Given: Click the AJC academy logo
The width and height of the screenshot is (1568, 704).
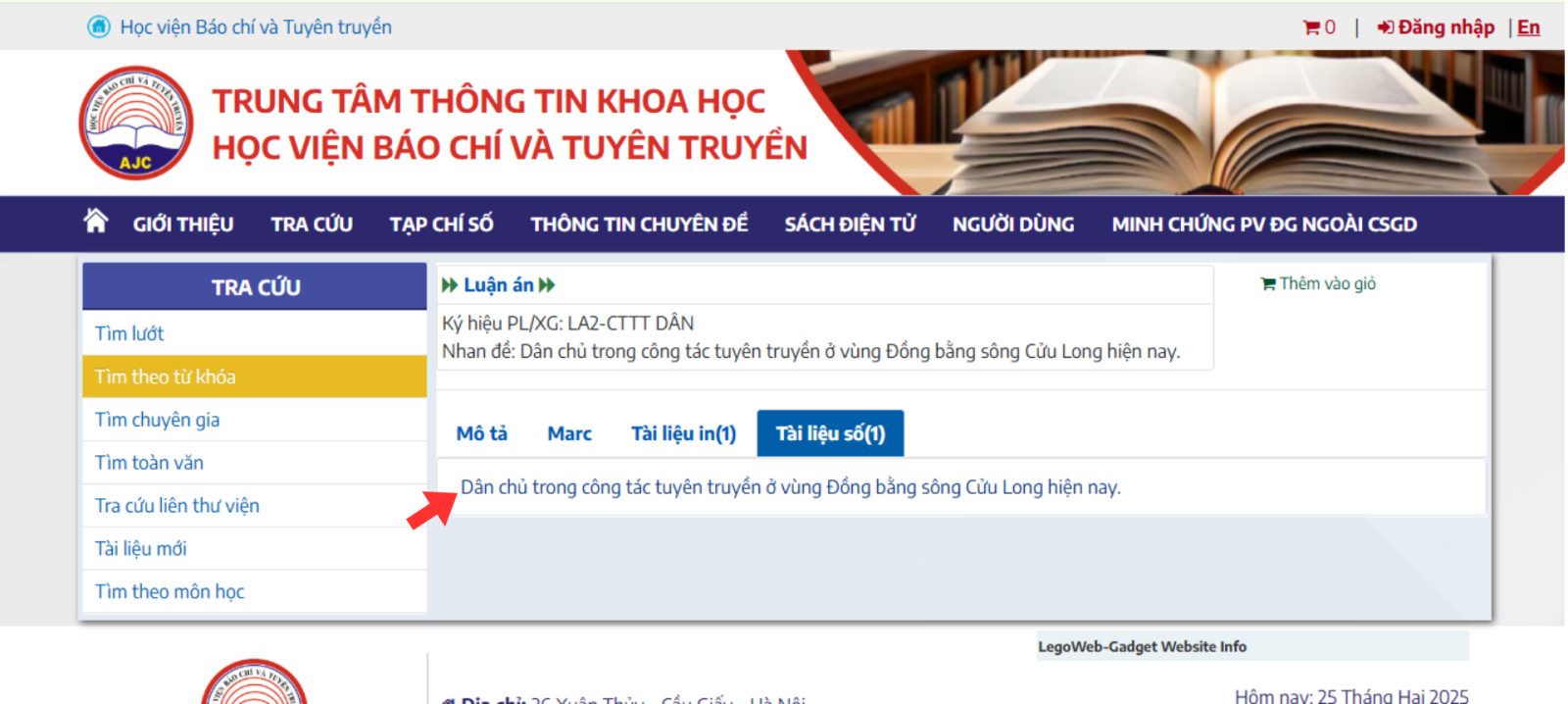Looking at the screenshot, I should pyautogui.click(x=136, y=123).
